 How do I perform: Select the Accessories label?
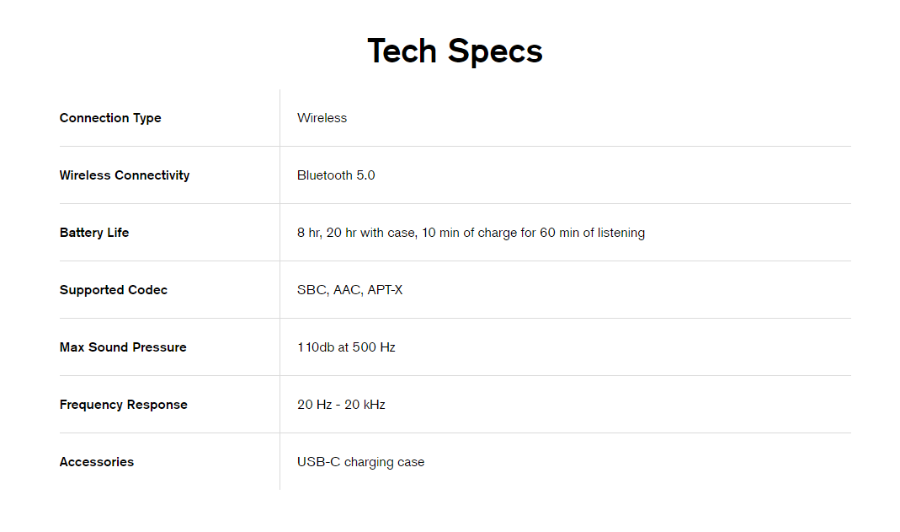click(x=96, y=462)
